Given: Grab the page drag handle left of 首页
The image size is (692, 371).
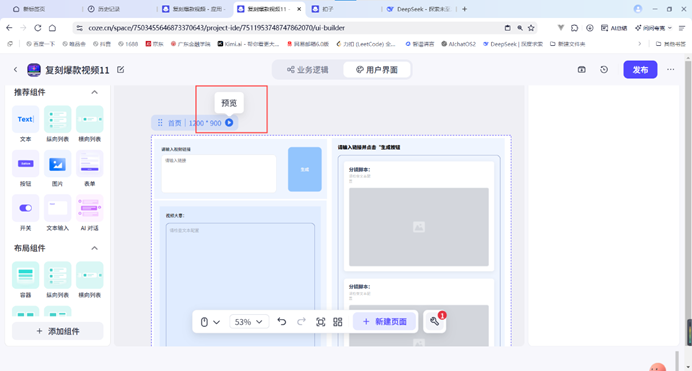Looking at the screenshot, I should [160, 123].
